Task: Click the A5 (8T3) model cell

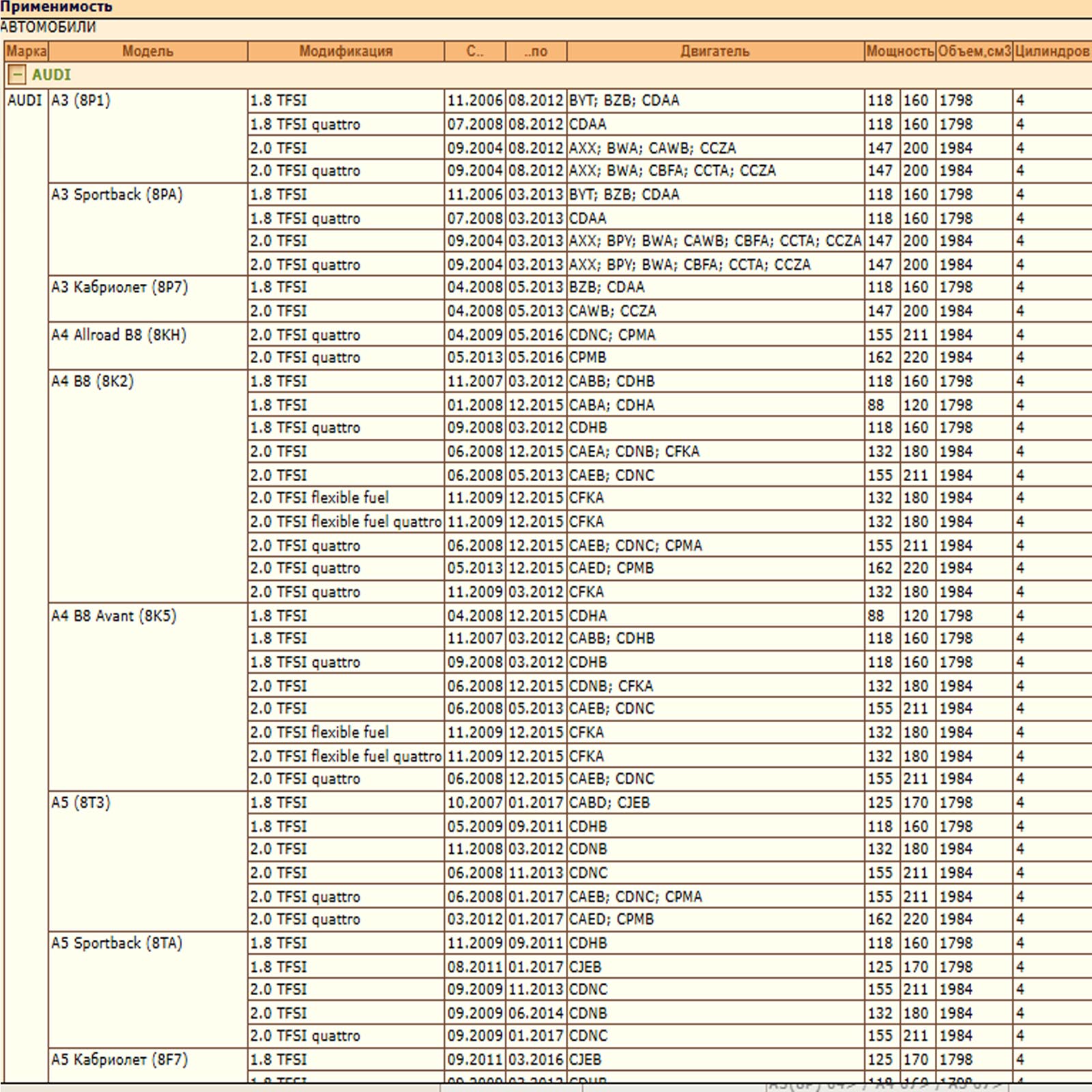Action: 81,803
